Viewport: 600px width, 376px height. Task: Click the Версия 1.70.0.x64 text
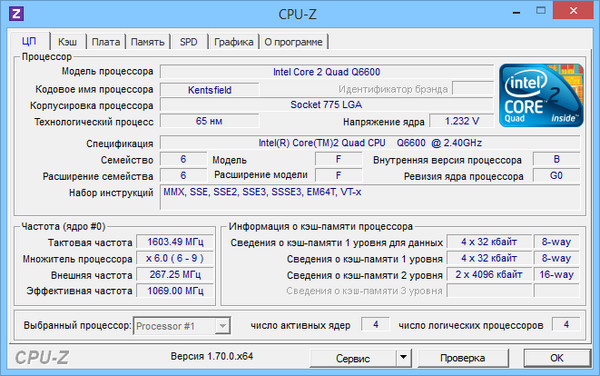point(212,356)
